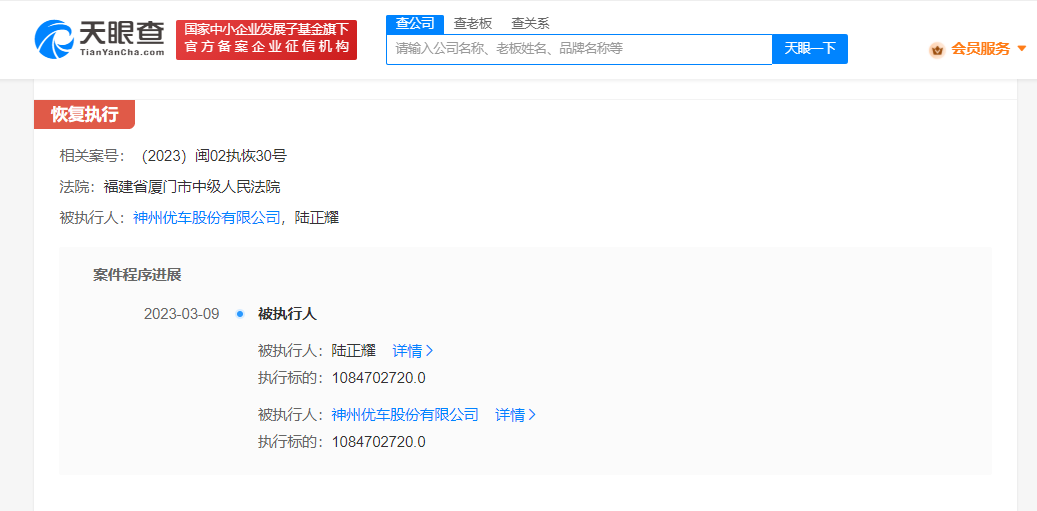Viewport: 1037px width, 511px height.
Task: Click the date 2023-03-09 timeline entry
Action: coord(181,314)
